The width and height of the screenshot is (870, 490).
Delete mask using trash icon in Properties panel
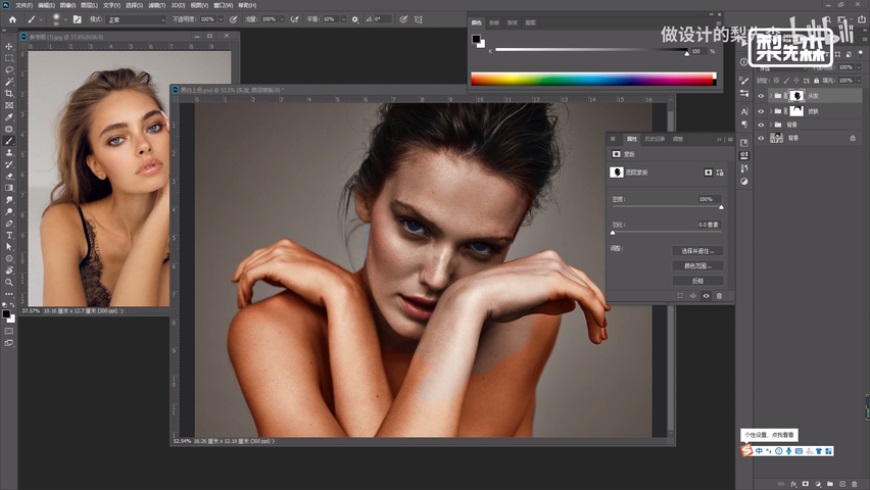(x=718, y=296)
